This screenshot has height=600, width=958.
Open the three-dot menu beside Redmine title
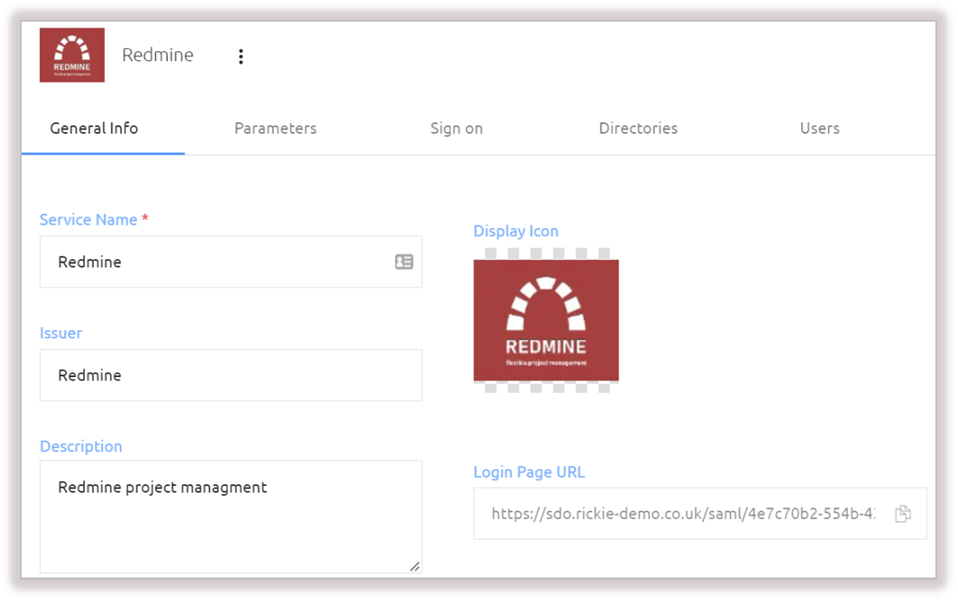pyautogui.click(x=241, y=56)
